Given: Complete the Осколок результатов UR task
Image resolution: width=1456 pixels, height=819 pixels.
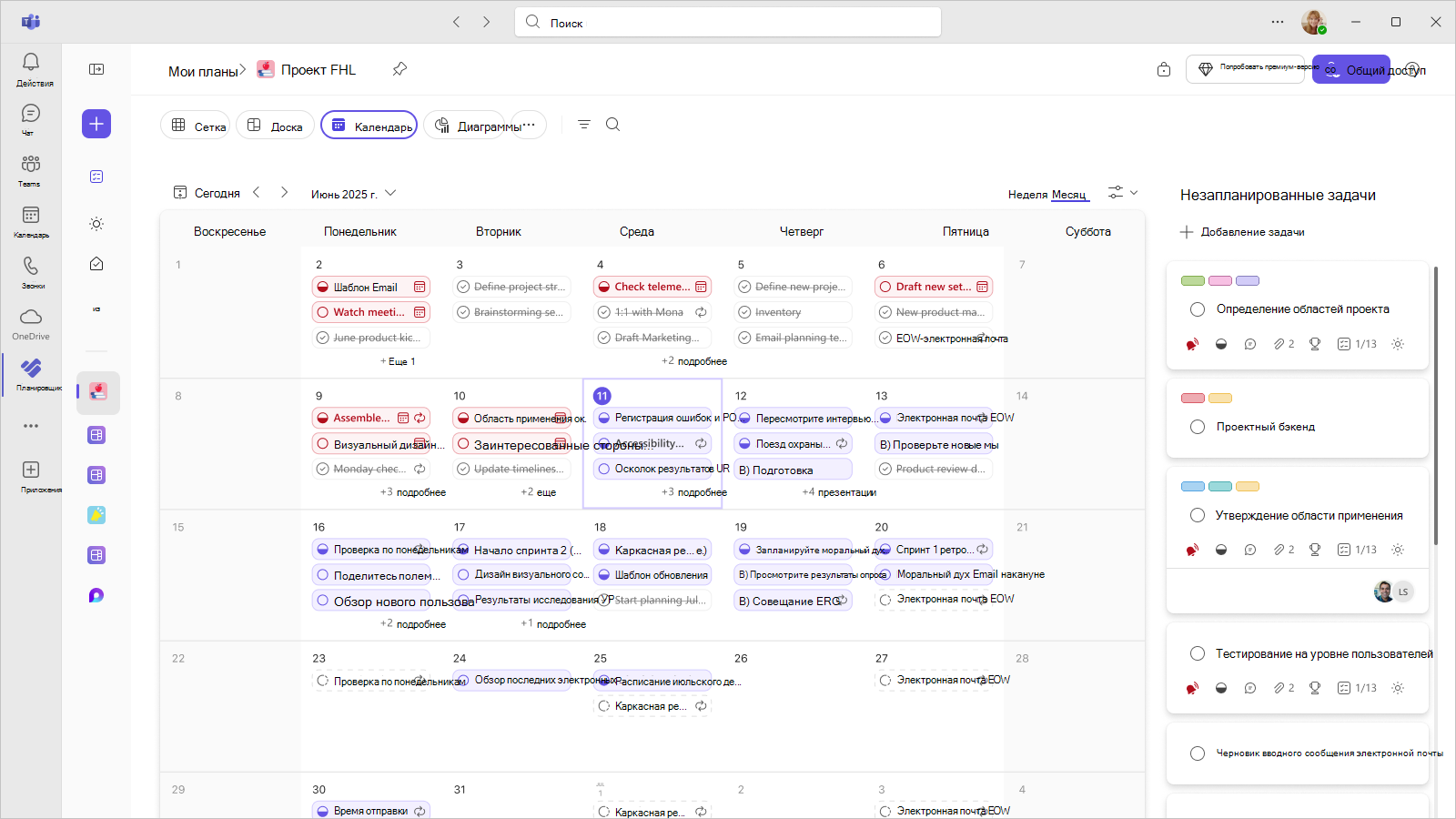Looking at the screenshot, I should coord(604,470).
